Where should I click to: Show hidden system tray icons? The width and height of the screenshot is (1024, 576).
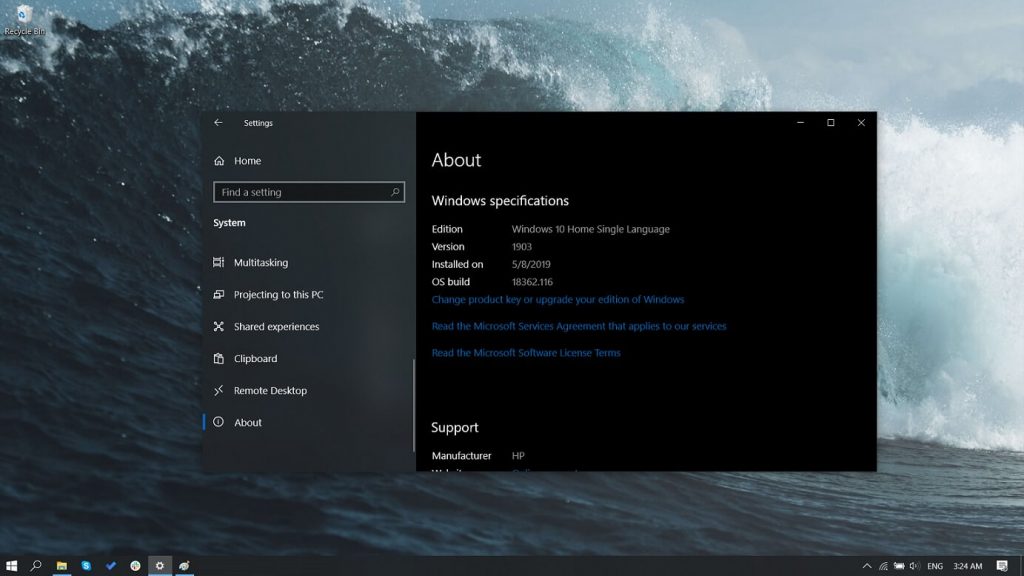coord(867,566)
